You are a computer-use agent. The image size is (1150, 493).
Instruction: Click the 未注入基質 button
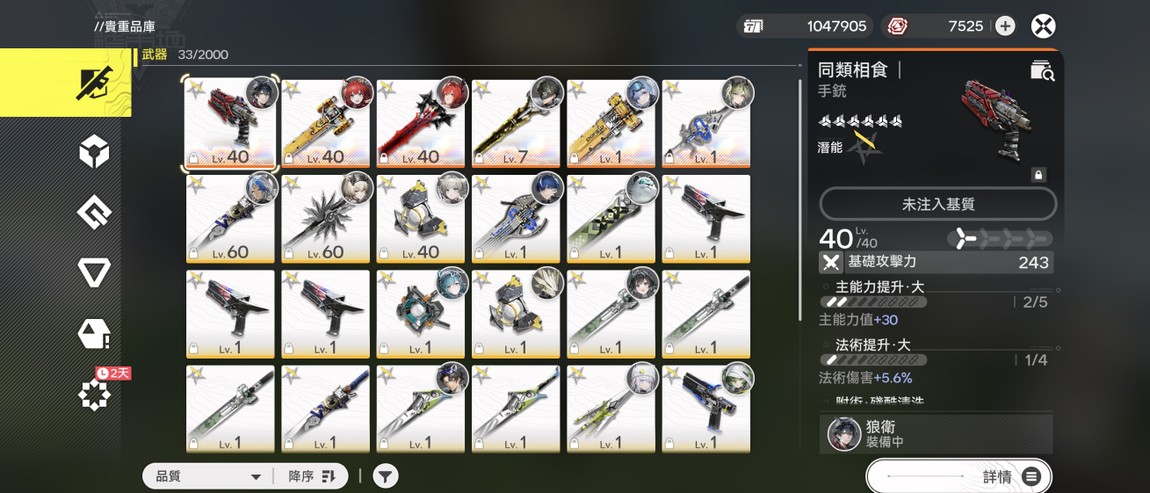tap(938, 204)
